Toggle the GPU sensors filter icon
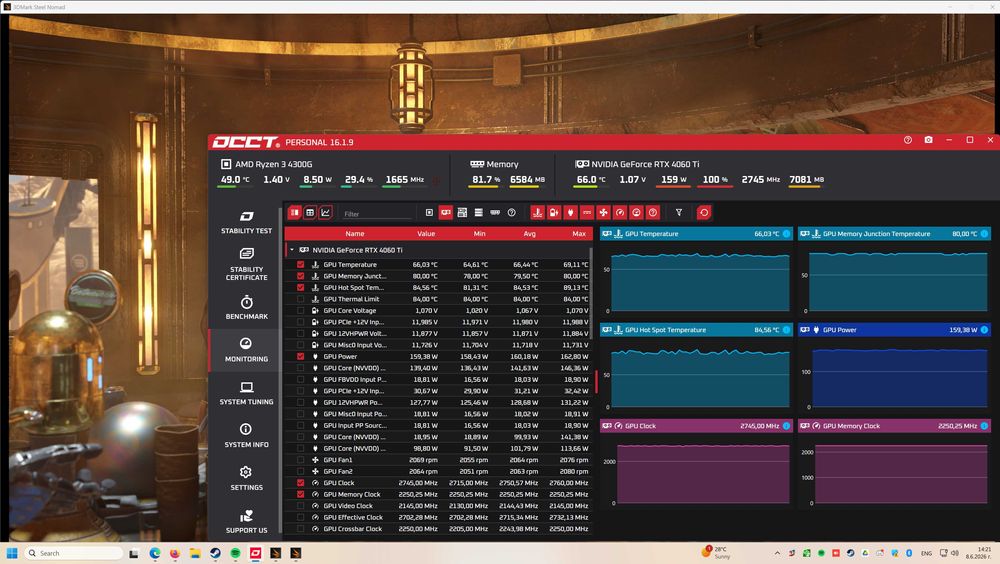This screenshot has width=1000, height=564. point(446,212)
